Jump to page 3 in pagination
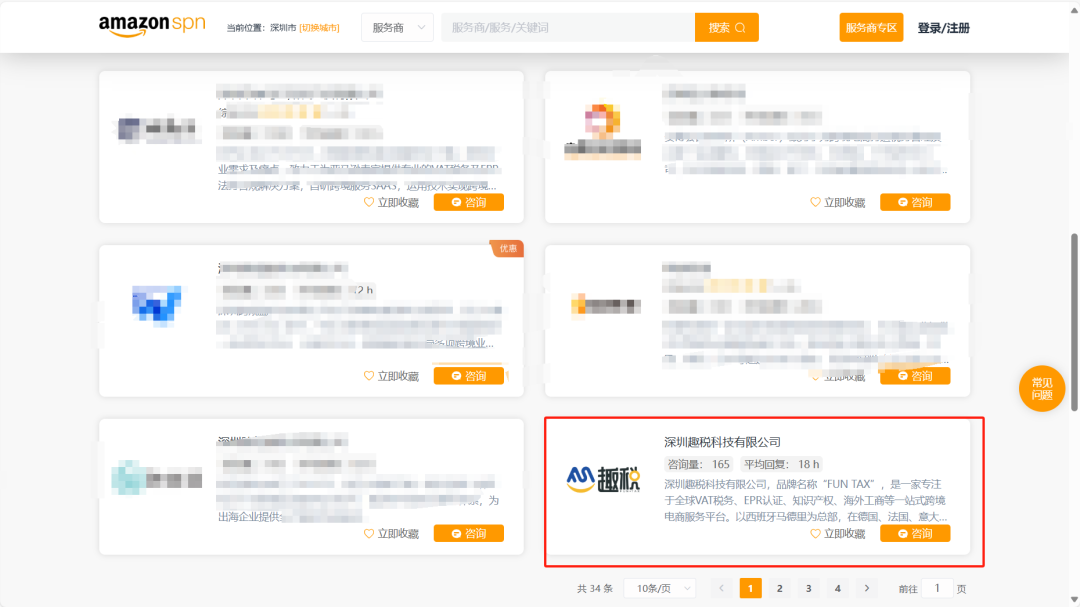Screen dimensions: 1080x607 coord(808,588)
